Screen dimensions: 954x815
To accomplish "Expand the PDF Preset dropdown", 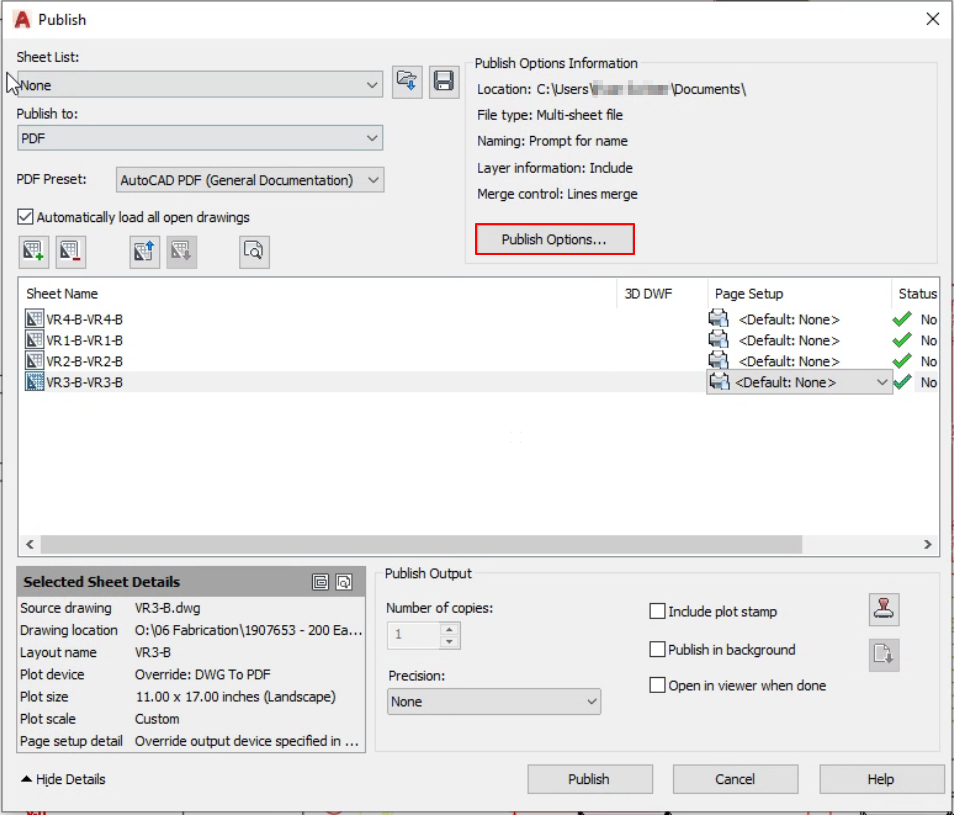I will click(250, 180).
